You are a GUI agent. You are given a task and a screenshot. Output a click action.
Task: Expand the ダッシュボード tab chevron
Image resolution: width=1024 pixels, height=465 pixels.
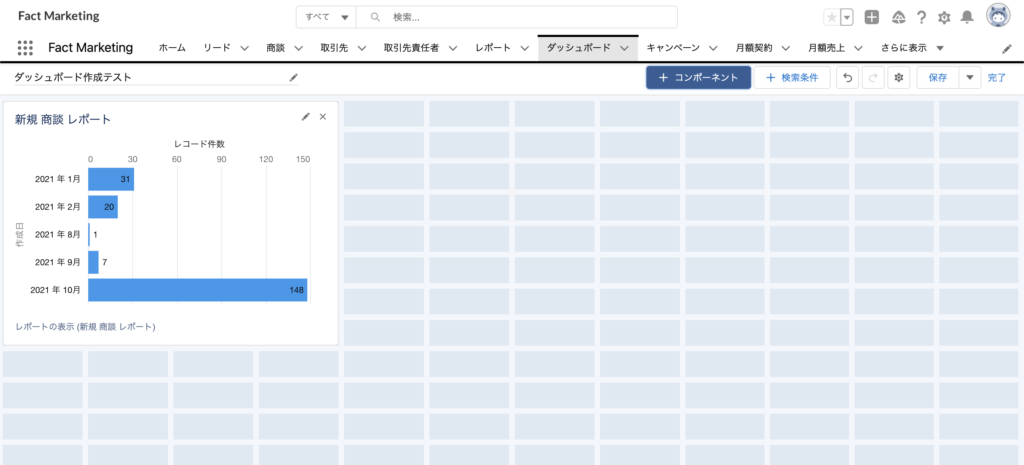tap(625, 48)
